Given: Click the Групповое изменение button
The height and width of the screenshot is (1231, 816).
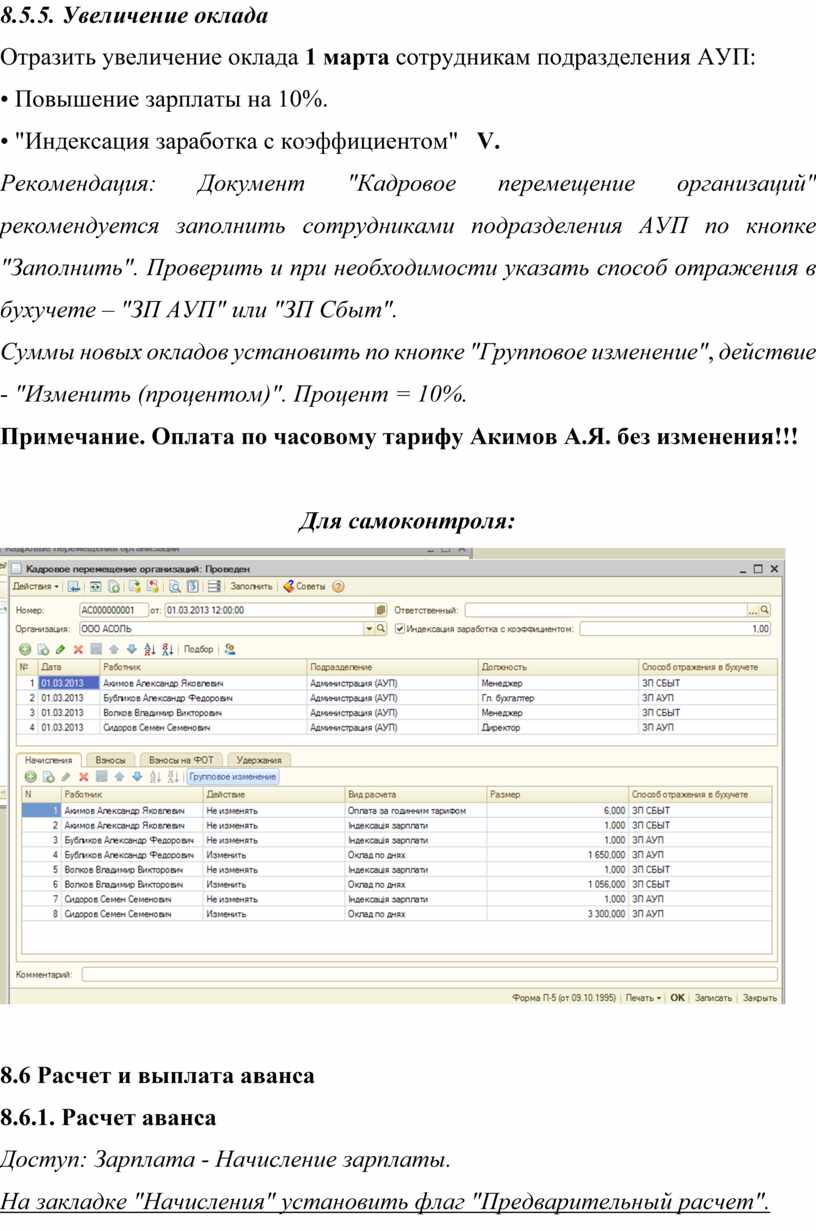Looking at the screenshot, I should click(232, 777).
